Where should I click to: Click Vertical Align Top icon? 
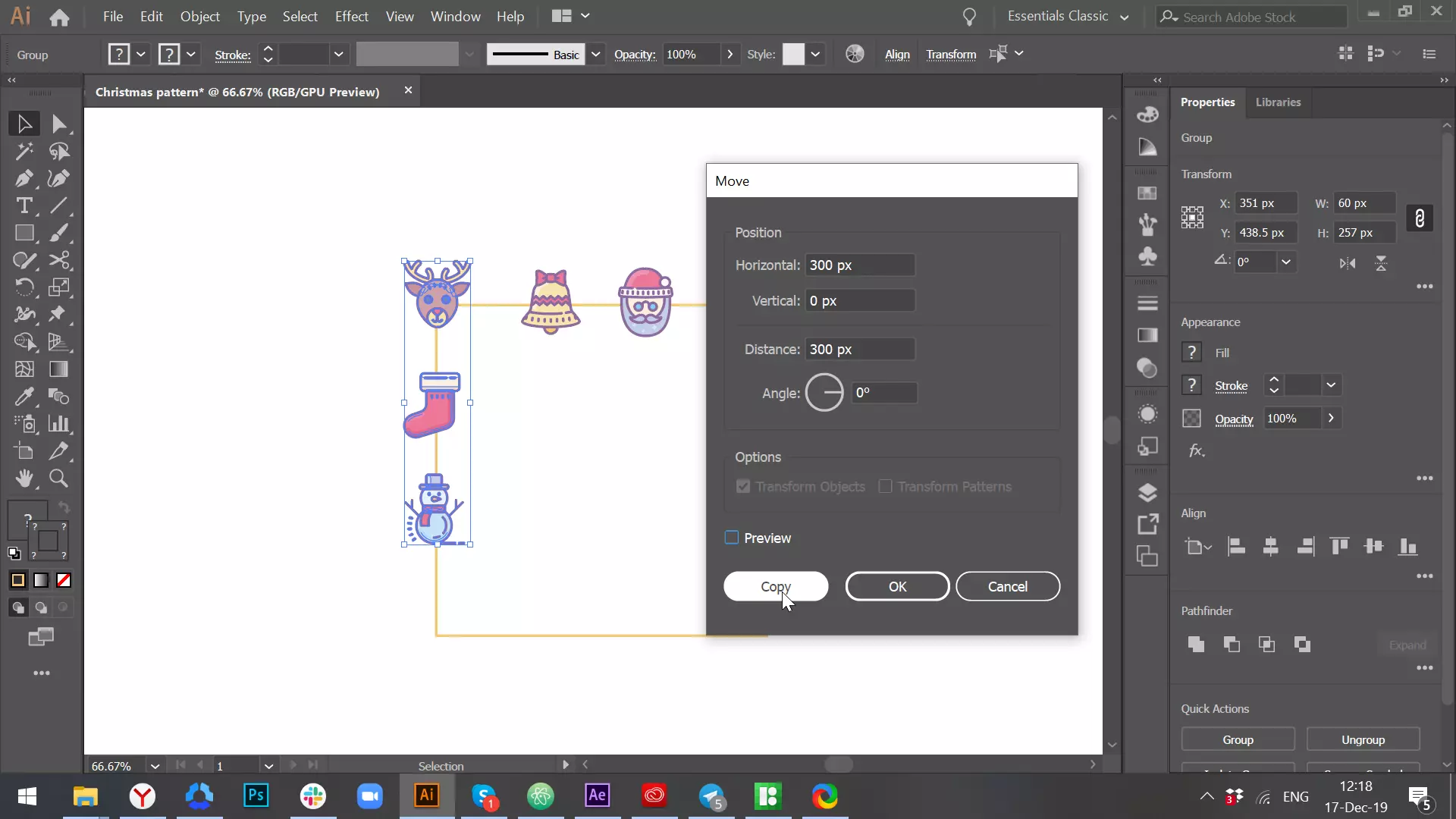[x=1339, y=546]
